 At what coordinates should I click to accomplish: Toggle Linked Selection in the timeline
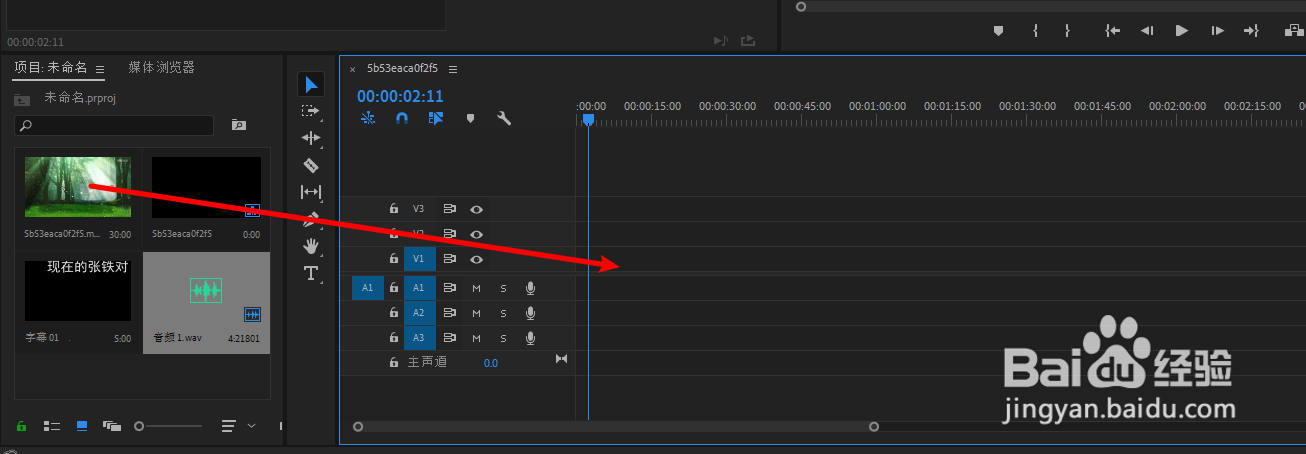(x=435, y=118)
